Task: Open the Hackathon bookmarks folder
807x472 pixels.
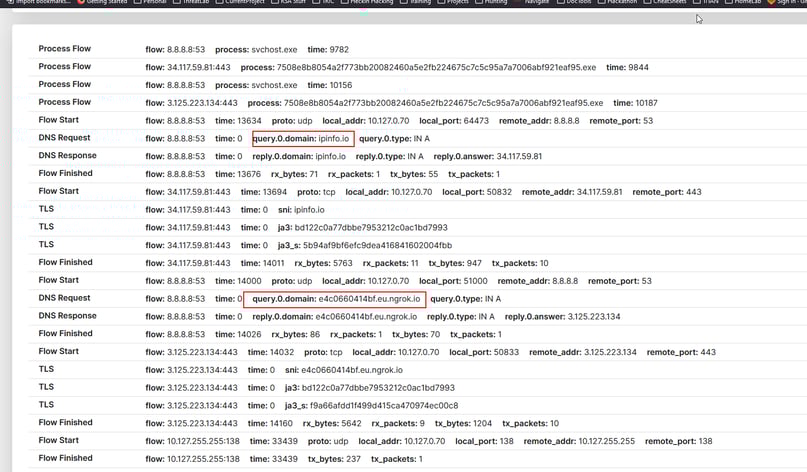Action: coord(617,3)
